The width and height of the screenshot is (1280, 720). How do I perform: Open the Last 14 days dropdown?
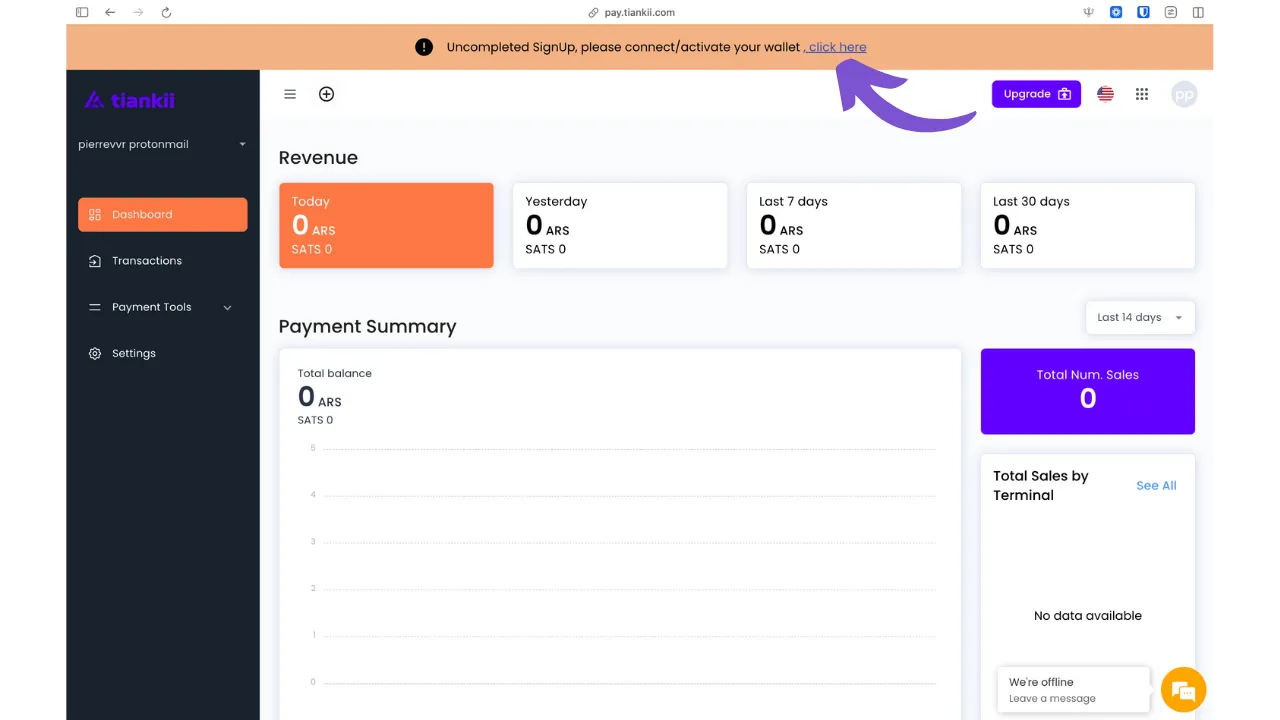pos(1139,317)
